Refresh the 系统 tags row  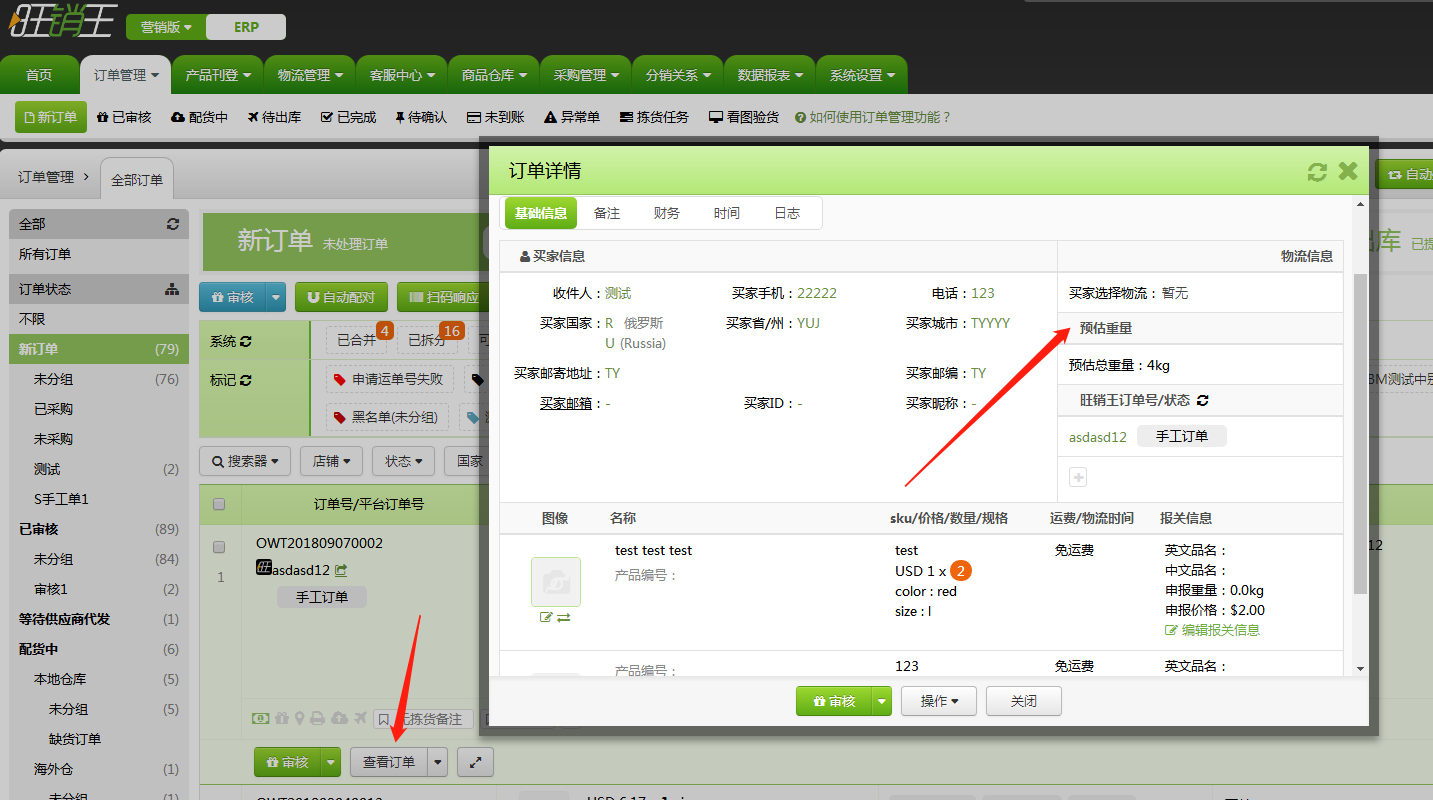(246, 341)
